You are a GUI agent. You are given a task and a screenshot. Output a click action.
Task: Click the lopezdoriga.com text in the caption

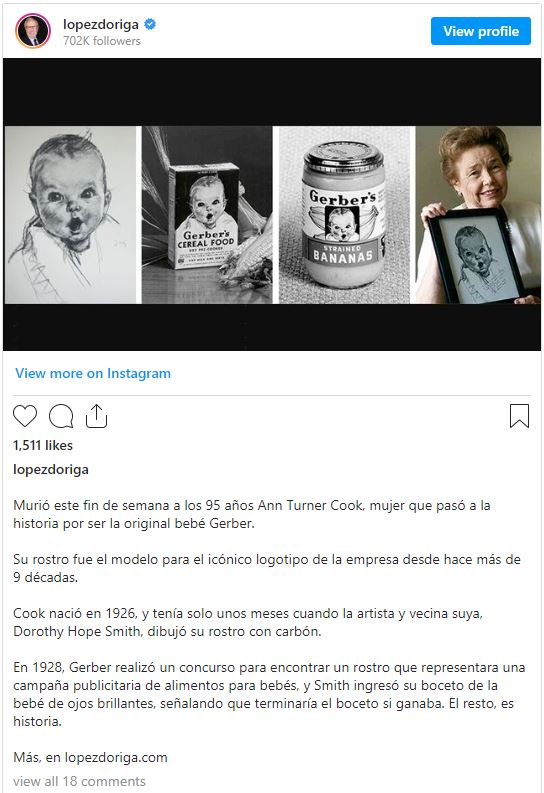(116, 757)
